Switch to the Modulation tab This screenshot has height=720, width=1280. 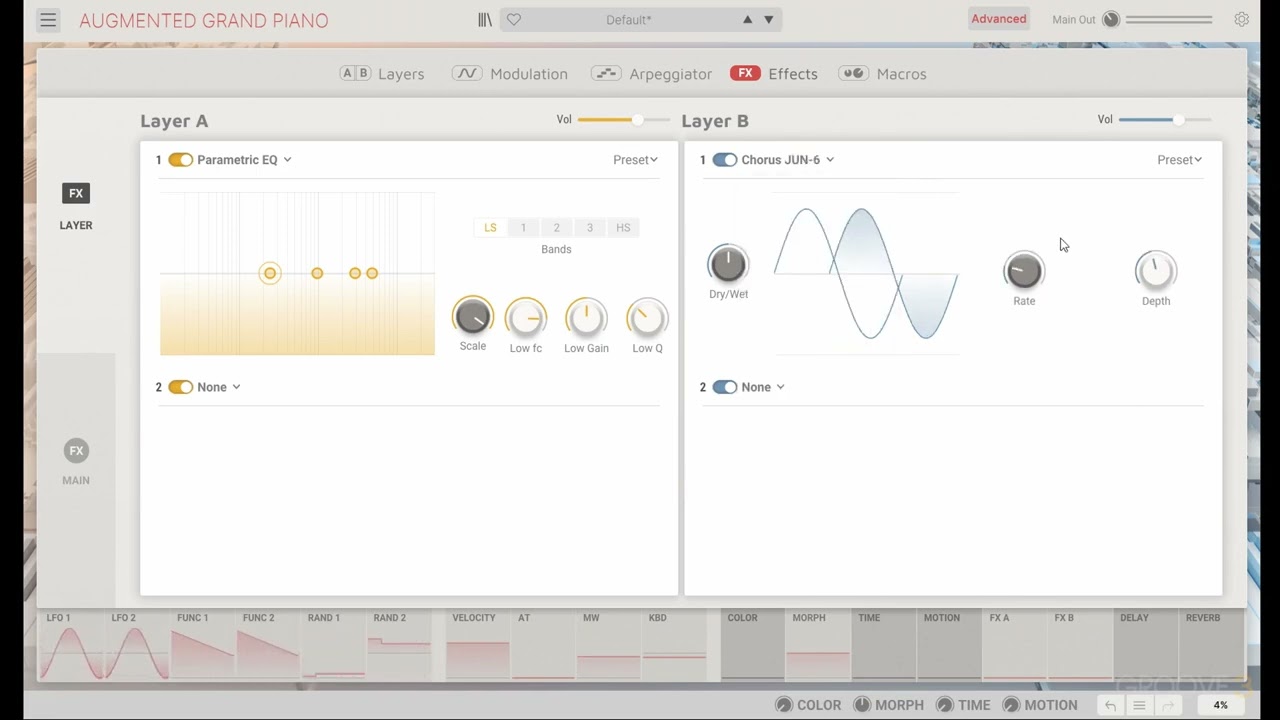coord(510,74)
